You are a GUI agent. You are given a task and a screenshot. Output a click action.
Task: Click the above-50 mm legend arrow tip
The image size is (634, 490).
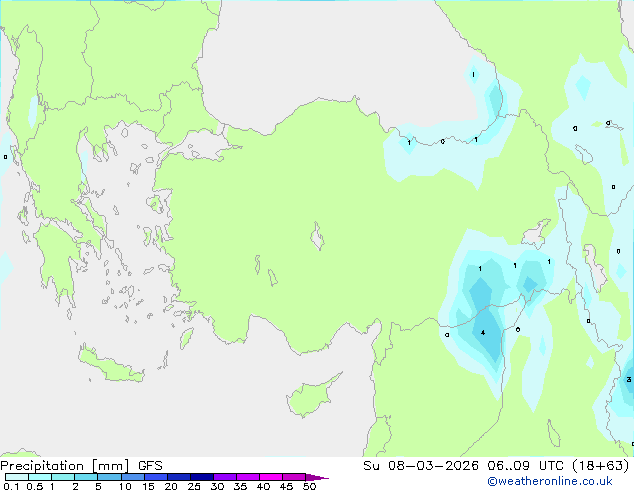point(317,477)
